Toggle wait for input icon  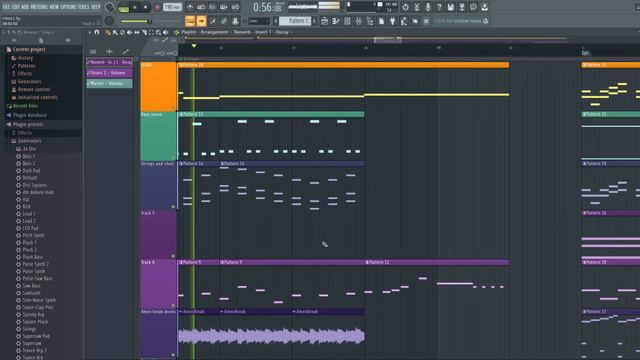[201, 7]
